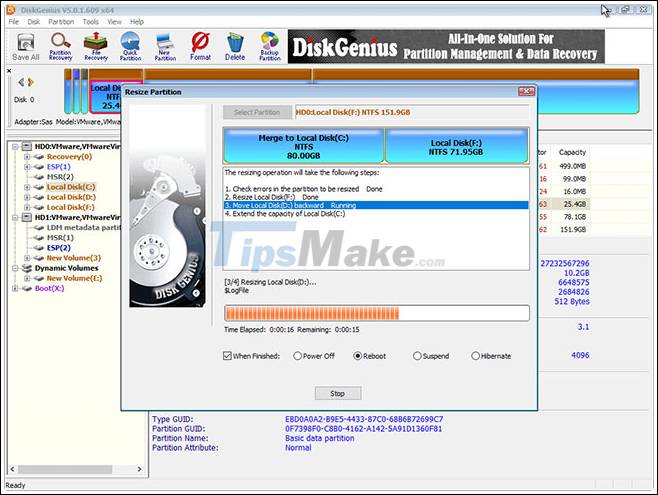Click the resize progress bar
658x495 pixels.
click(x=376, y=313)
